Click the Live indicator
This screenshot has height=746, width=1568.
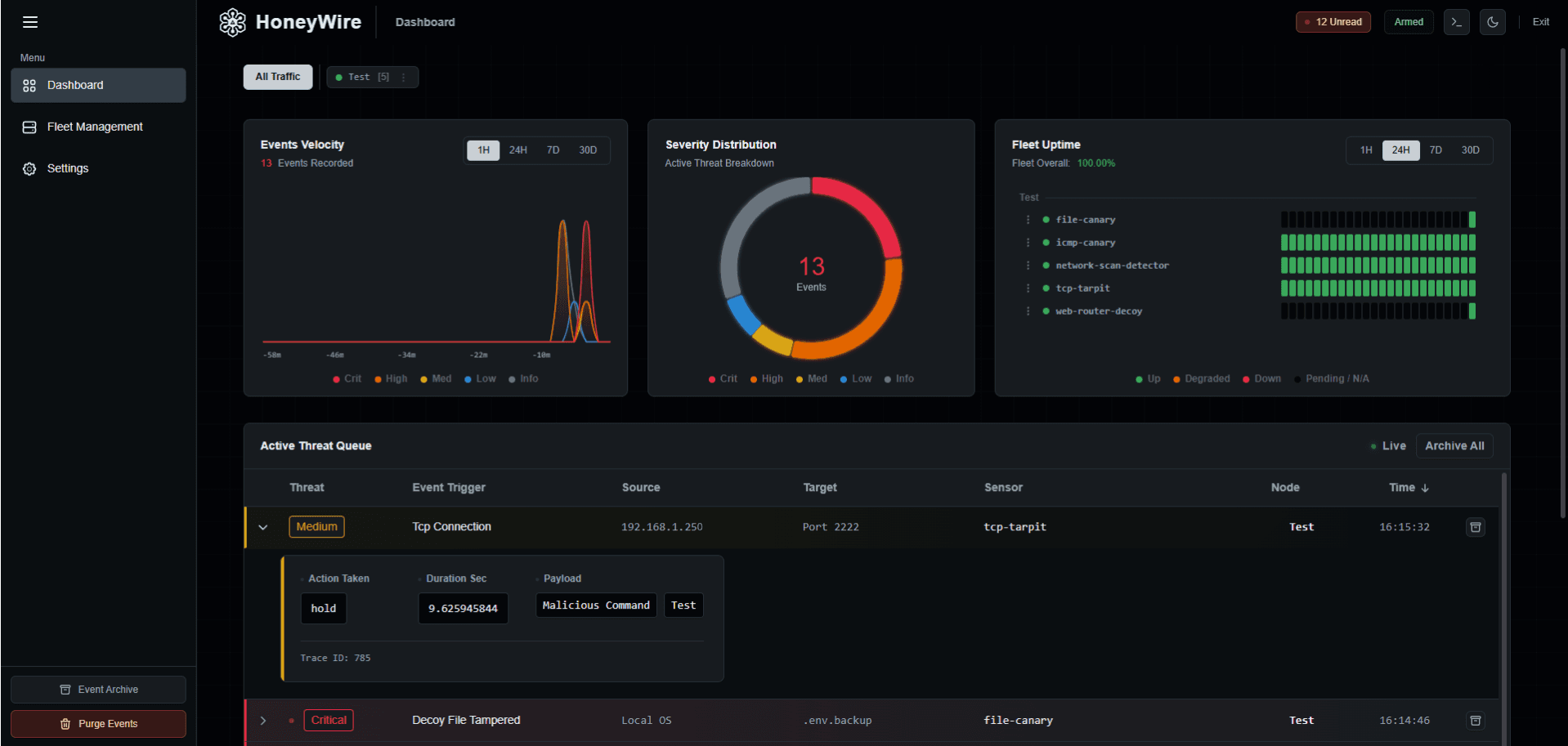[1388, 446]
